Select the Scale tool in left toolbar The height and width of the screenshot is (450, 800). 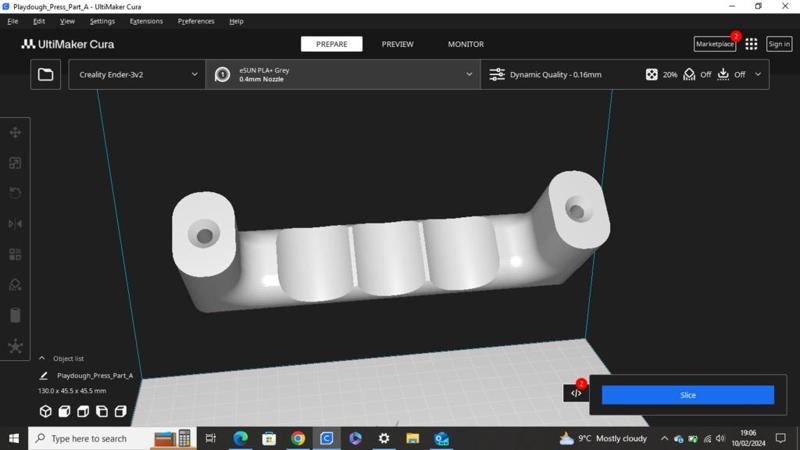pos(15,163)
